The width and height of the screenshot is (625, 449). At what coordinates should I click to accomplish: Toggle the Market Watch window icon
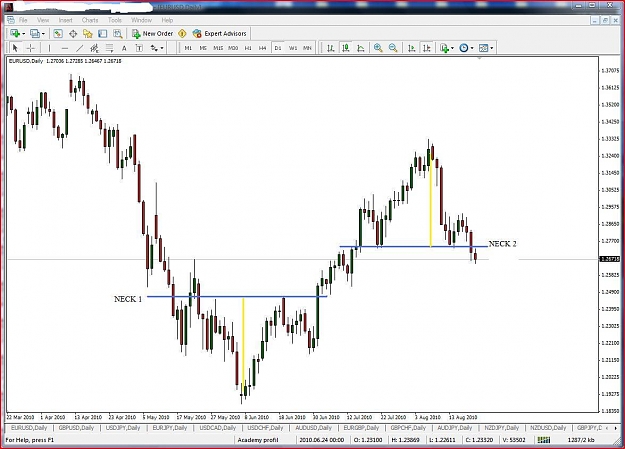pyautogui.click(x=58, y=33)
